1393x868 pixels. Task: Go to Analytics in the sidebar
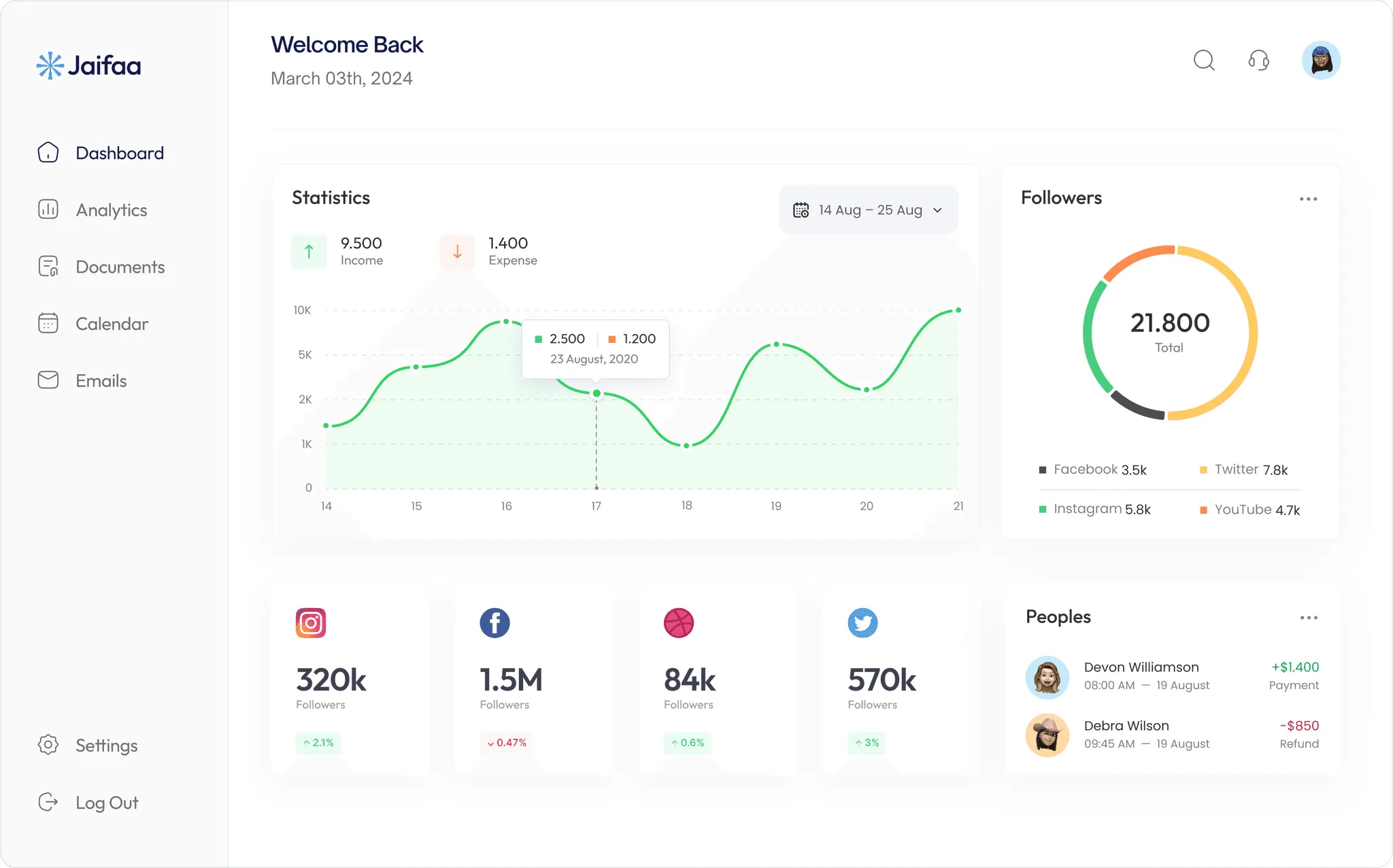click(111, 210)
